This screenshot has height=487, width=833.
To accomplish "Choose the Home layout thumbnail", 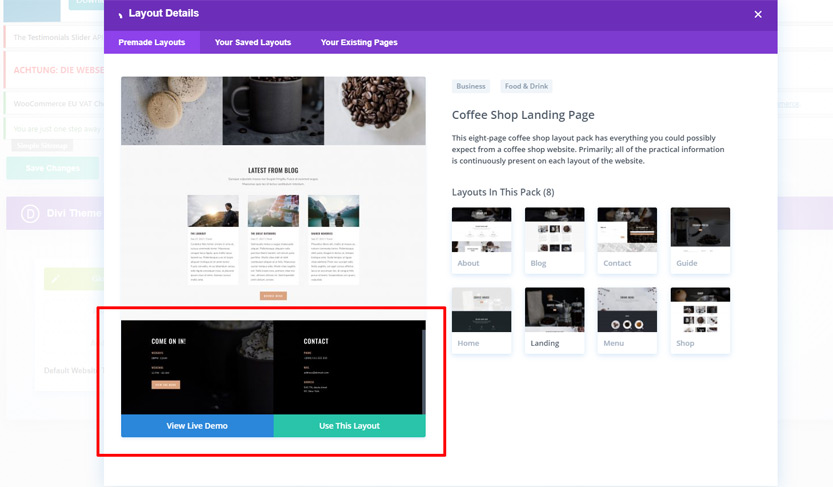I will tap(481, 320).
